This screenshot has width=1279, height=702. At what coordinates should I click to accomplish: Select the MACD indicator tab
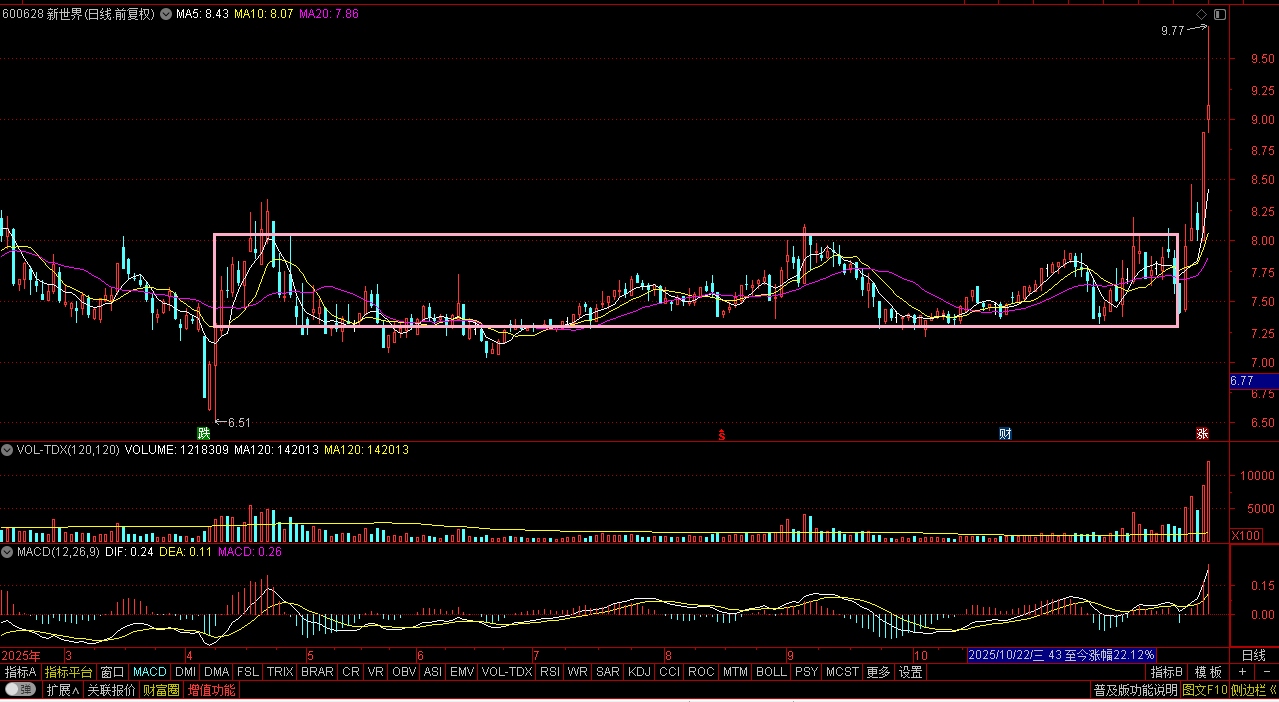(150, 672)
